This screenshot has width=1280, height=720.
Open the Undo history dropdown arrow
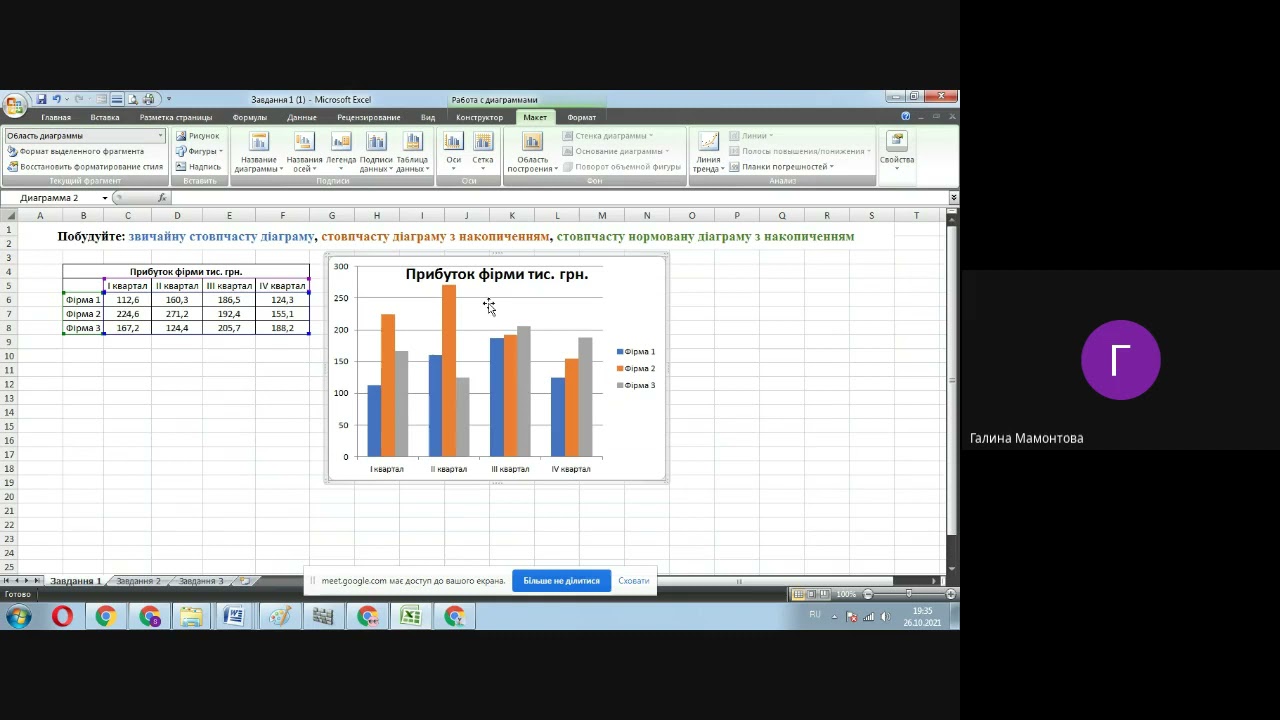[67, 100]
